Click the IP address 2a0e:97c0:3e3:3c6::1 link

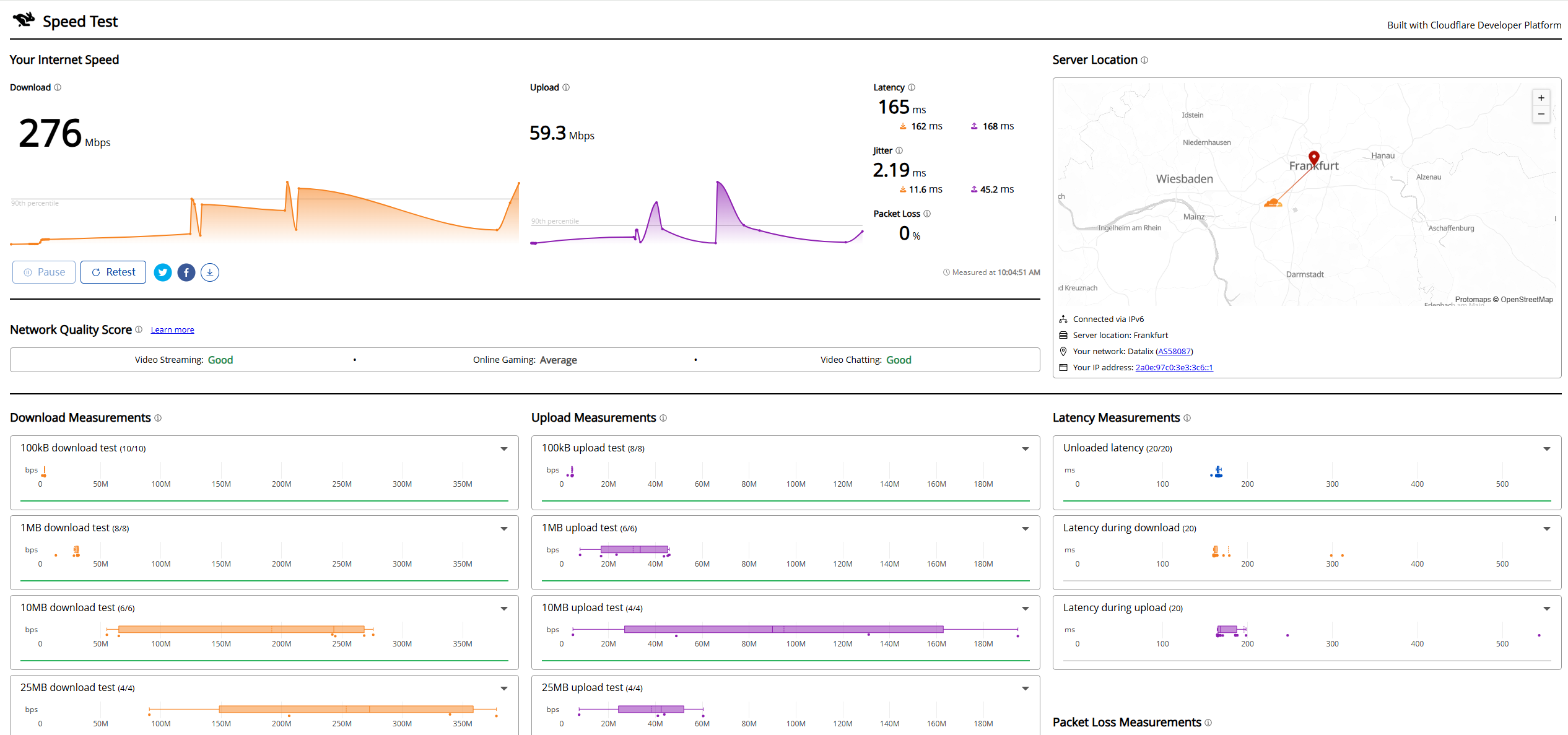point(1174,368)
